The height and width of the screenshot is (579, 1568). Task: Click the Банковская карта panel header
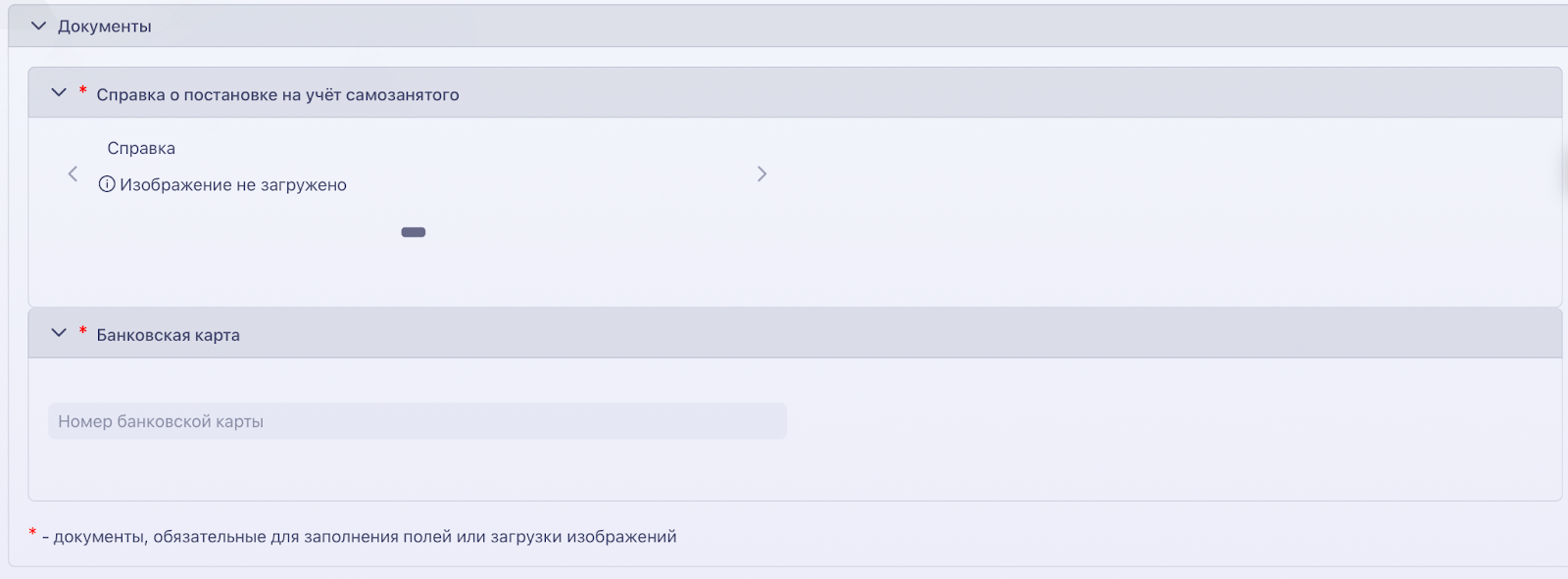click(x=795, y=333)
